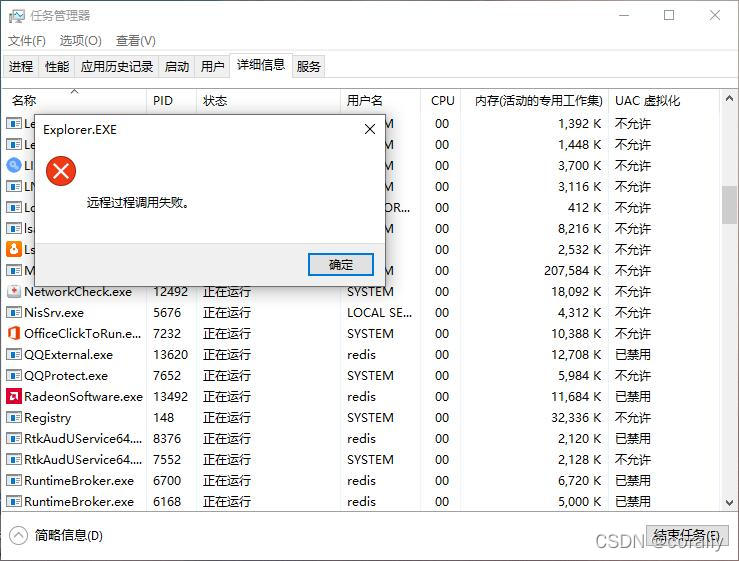This screenshot has height=561, width=739.
Task: Click the Registry process icon
Action: coord(14,417)
